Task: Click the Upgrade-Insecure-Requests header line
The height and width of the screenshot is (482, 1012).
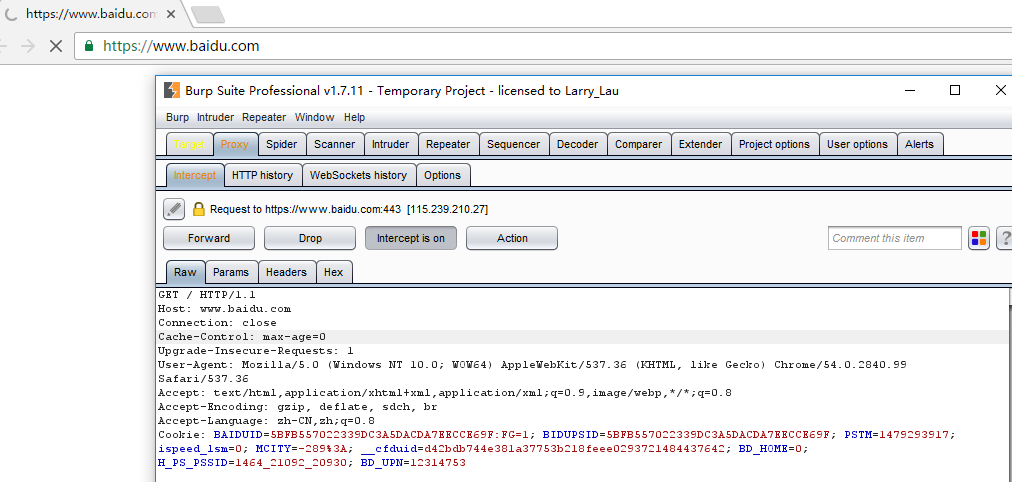Action: 256,351
